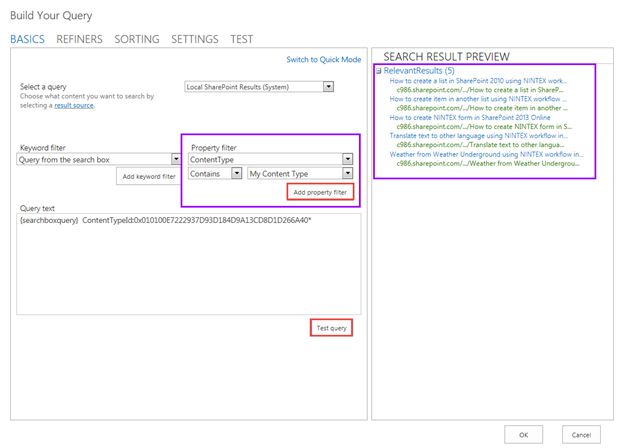Click URL under How to create a list result
This screenshot has height=448, width=624.
480,90
